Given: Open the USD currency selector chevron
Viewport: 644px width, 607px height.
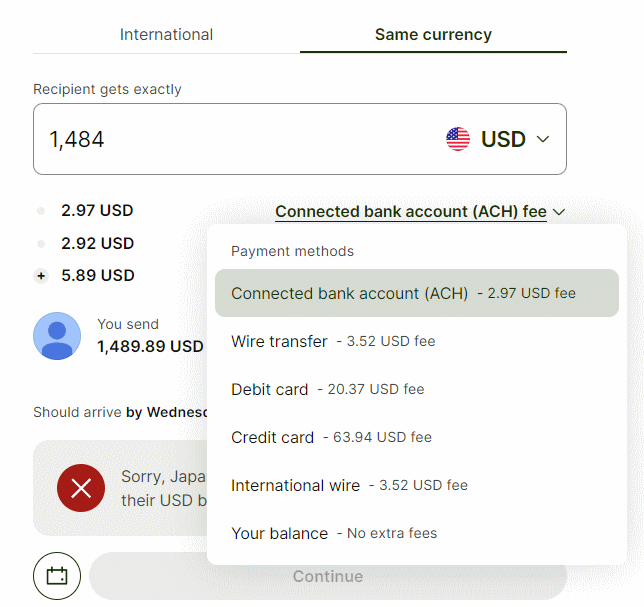Looking at the screenshot, I should [543, 139].
